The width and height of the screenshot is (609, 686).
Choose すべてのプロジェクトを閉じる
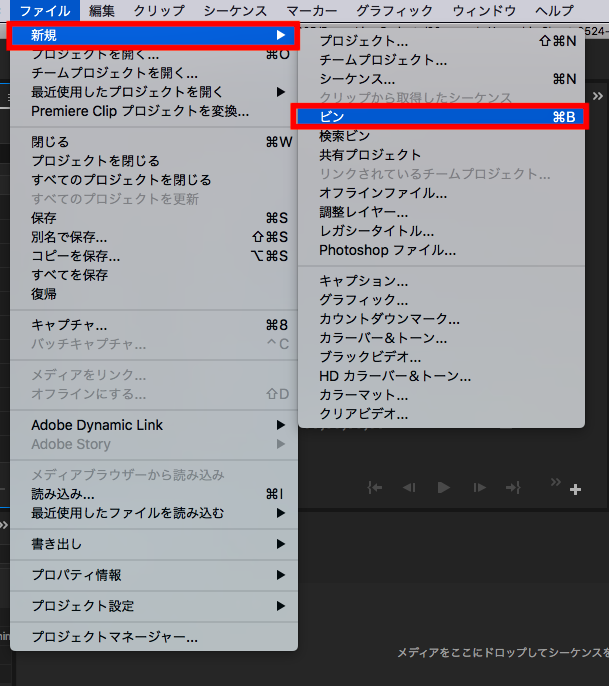154,180
